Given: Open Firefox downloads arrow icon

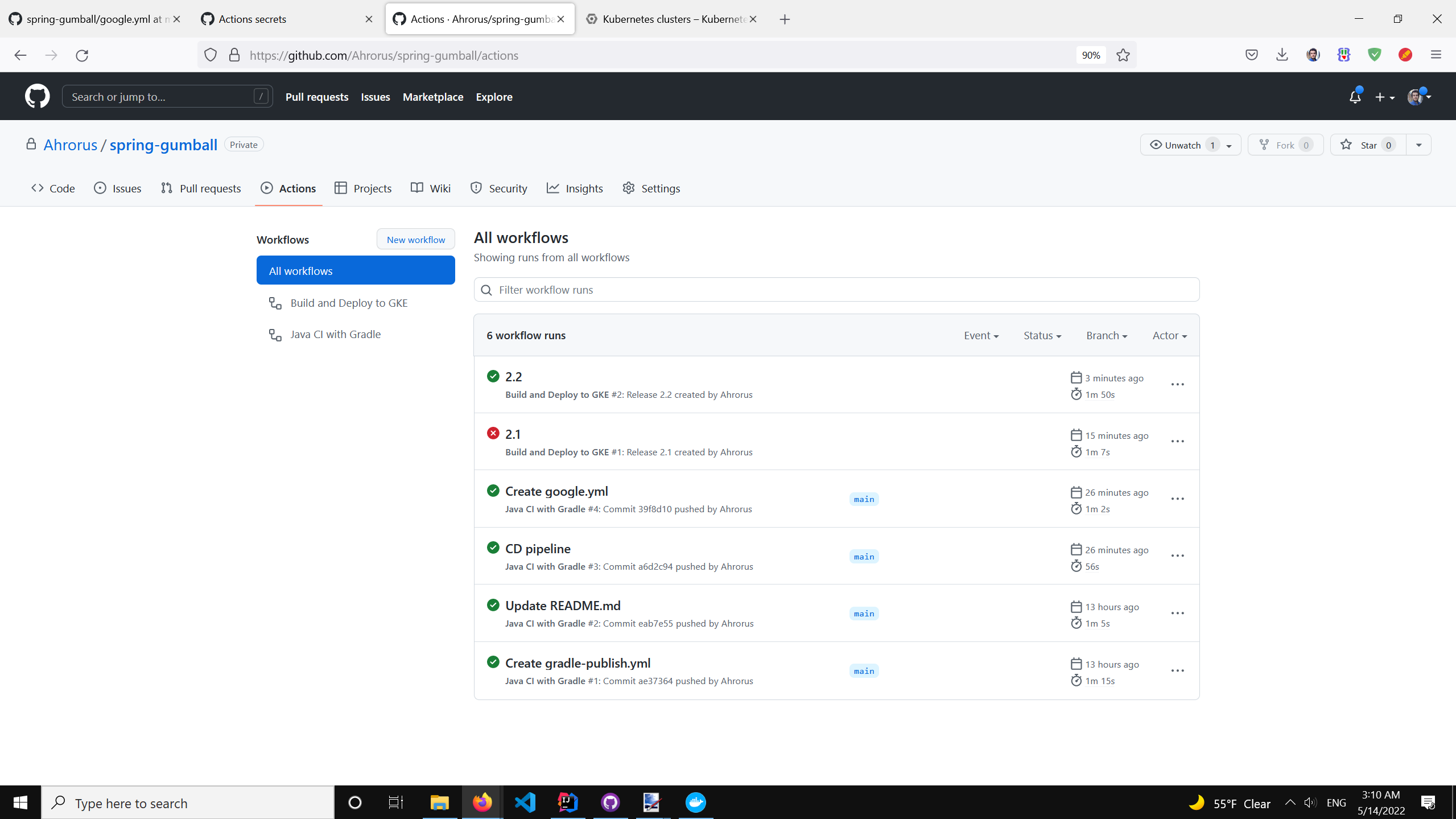Looking at the screenshot, I should coord(1282,55).
